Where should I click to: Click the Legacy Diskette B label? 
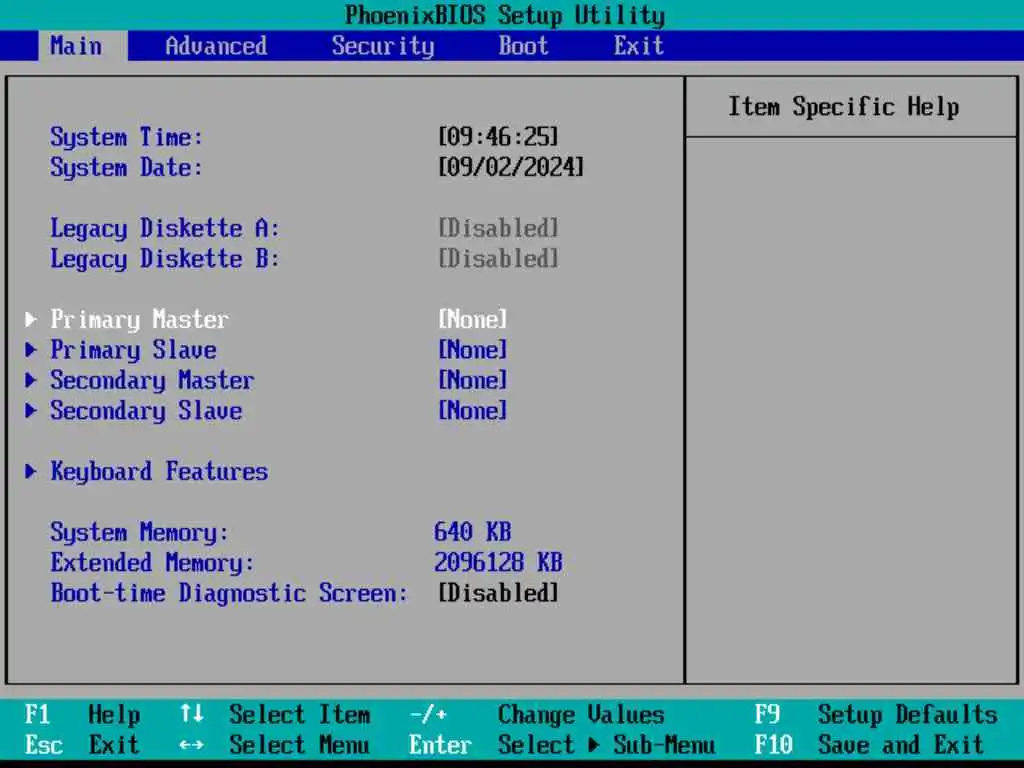click(165, 259)
